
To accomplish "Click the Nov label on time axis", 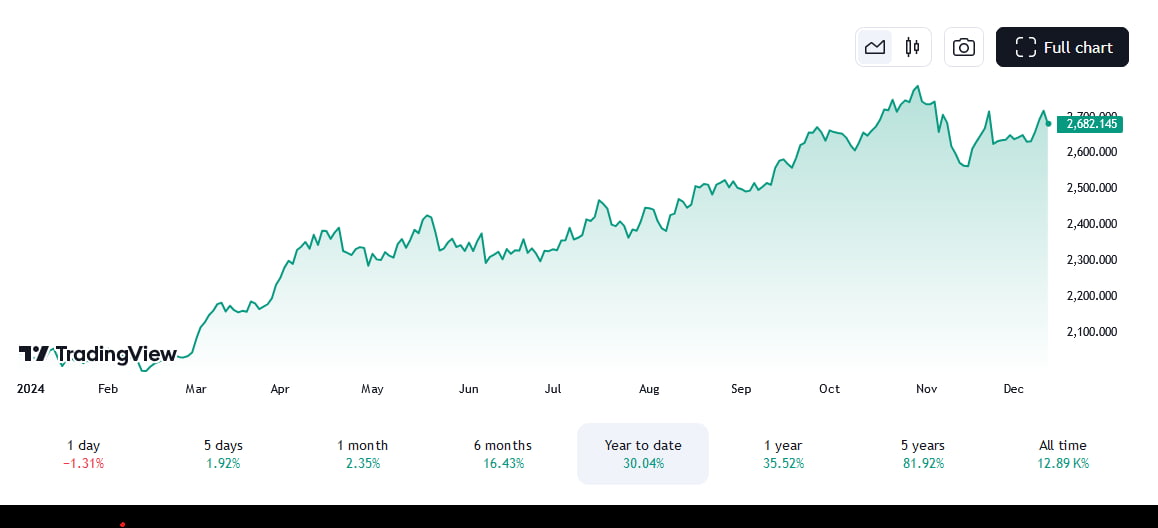I will tap(926, 389).
